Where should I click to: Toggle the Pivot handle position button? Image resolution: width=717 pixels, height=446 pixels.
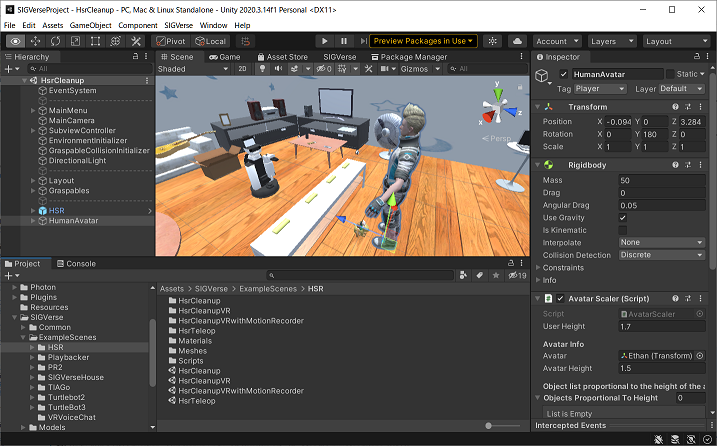[x=170, y=41]
